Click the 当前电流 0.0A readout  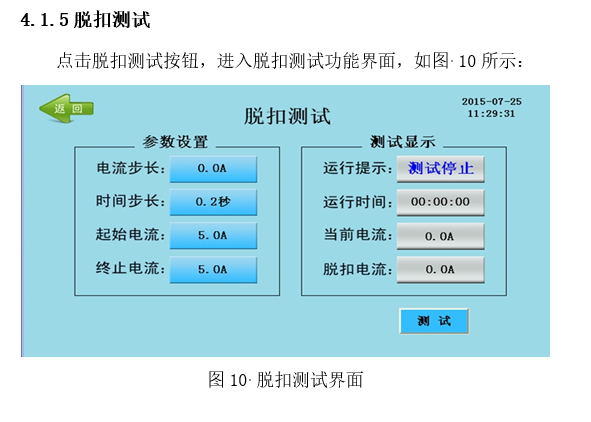click(x=441, y=236)
